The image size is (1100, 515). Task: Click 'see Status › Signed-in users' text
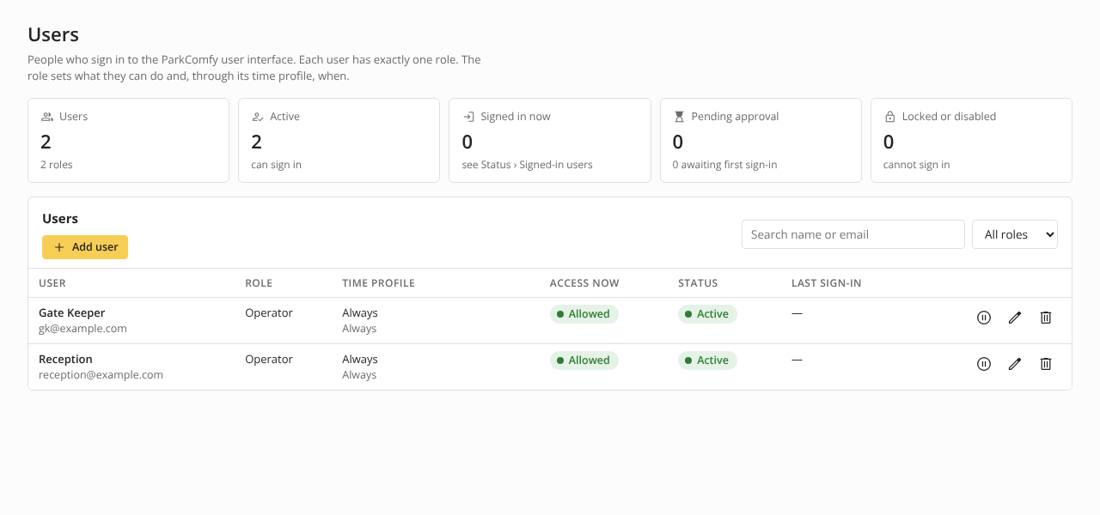[527, 165]
